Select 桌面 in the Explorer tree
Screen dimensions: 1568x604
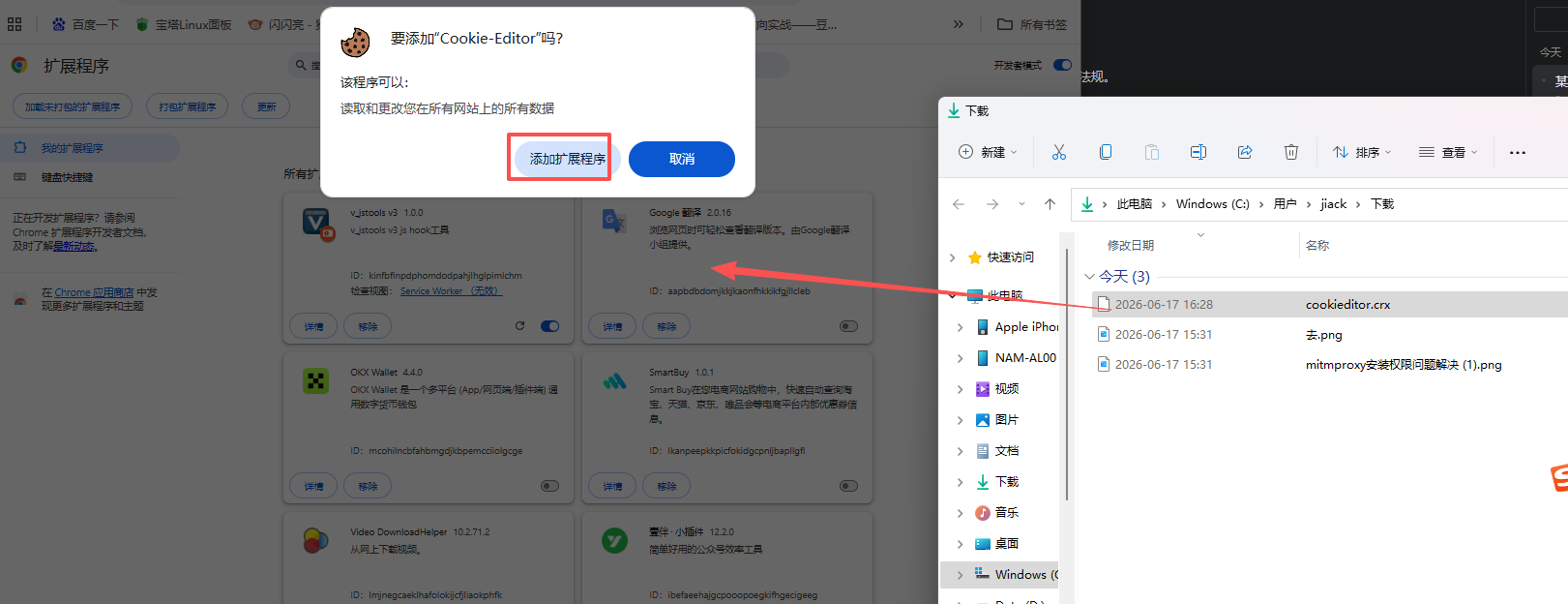point(1006,543)
